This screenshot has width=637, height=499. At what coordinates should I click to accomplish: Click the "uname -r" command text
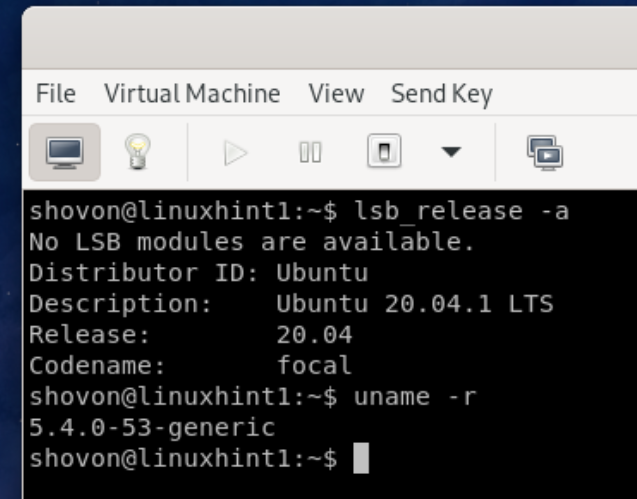(415, 397)
